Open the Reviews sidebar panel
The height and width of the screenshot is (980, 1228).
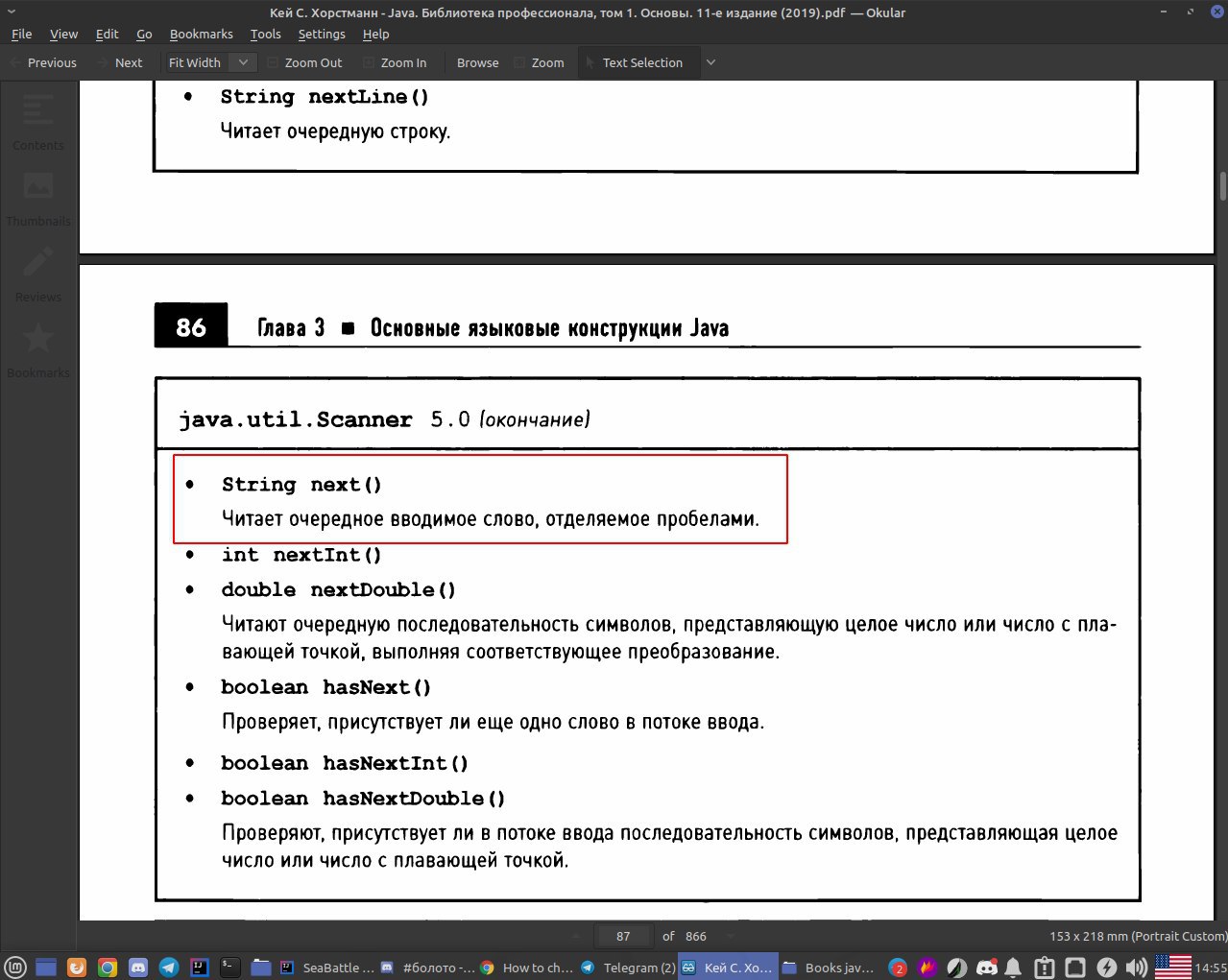(38, 273)
